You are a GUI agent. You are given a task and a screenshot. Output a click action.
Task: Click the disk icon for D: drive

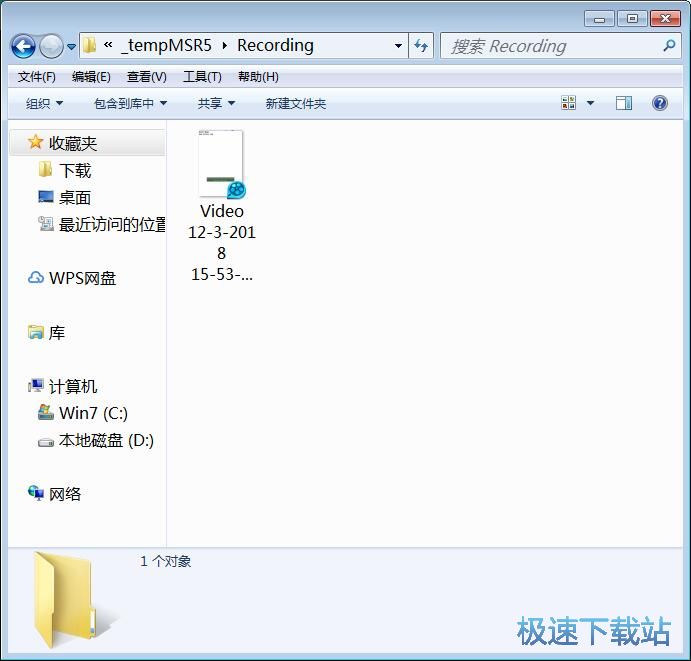coord(45,442)
